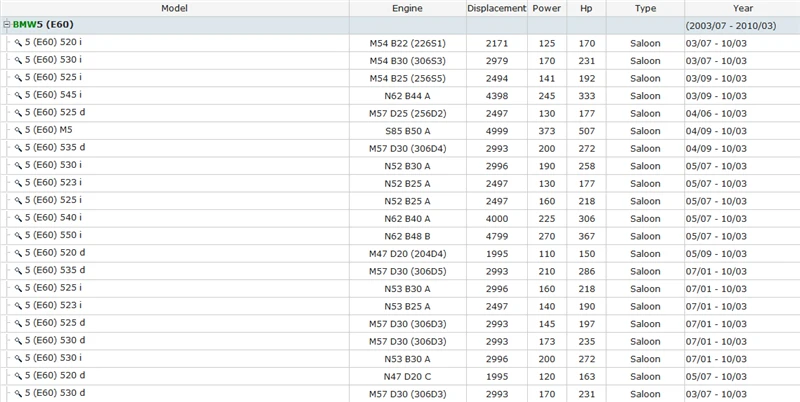Select the model name 5 (E60) M5
Viewport: 800px width, 402px height.
click(x=48, y=130)
